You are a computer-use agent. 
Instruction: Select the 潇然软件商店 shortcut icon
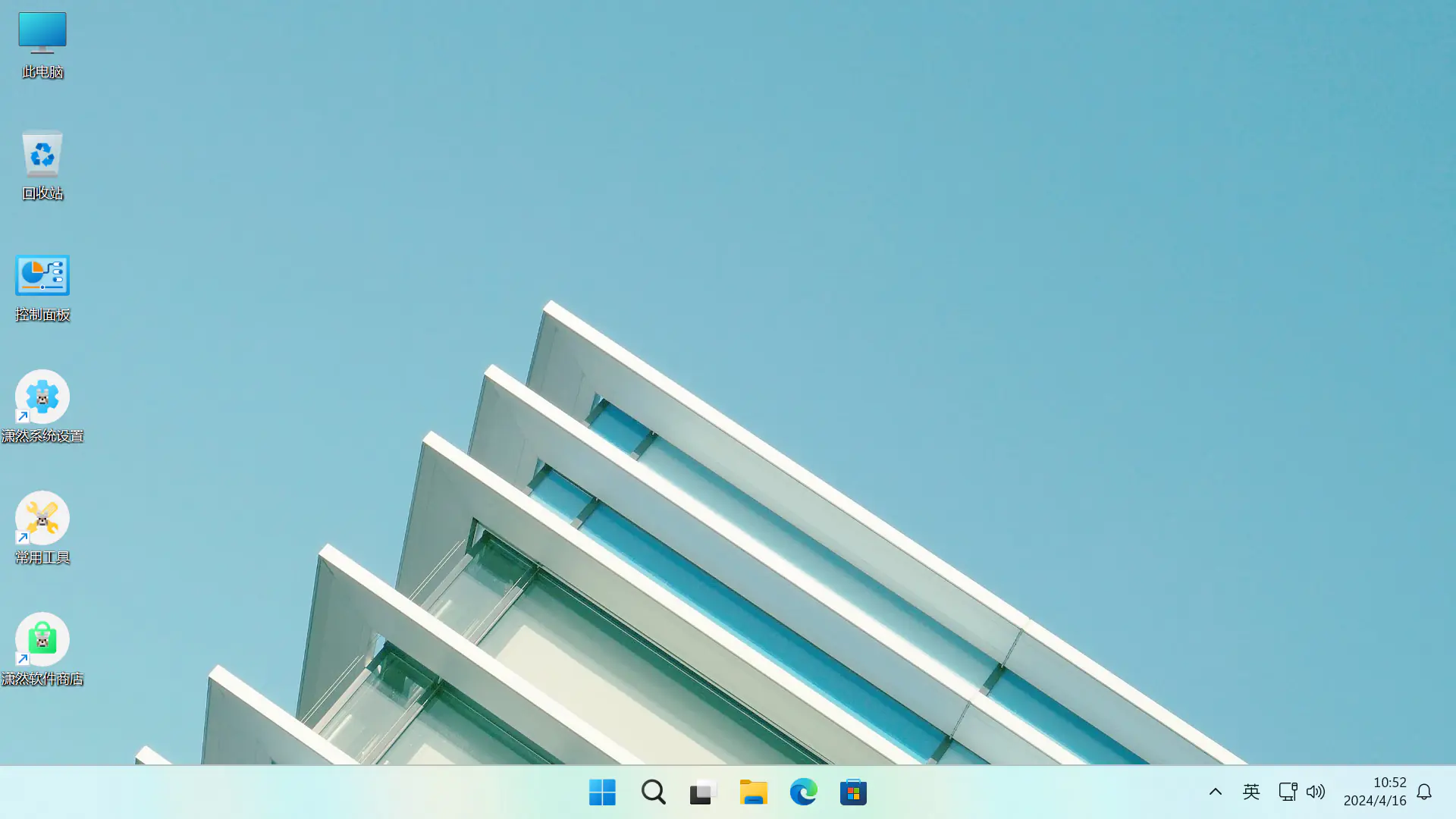click(42, 640)
